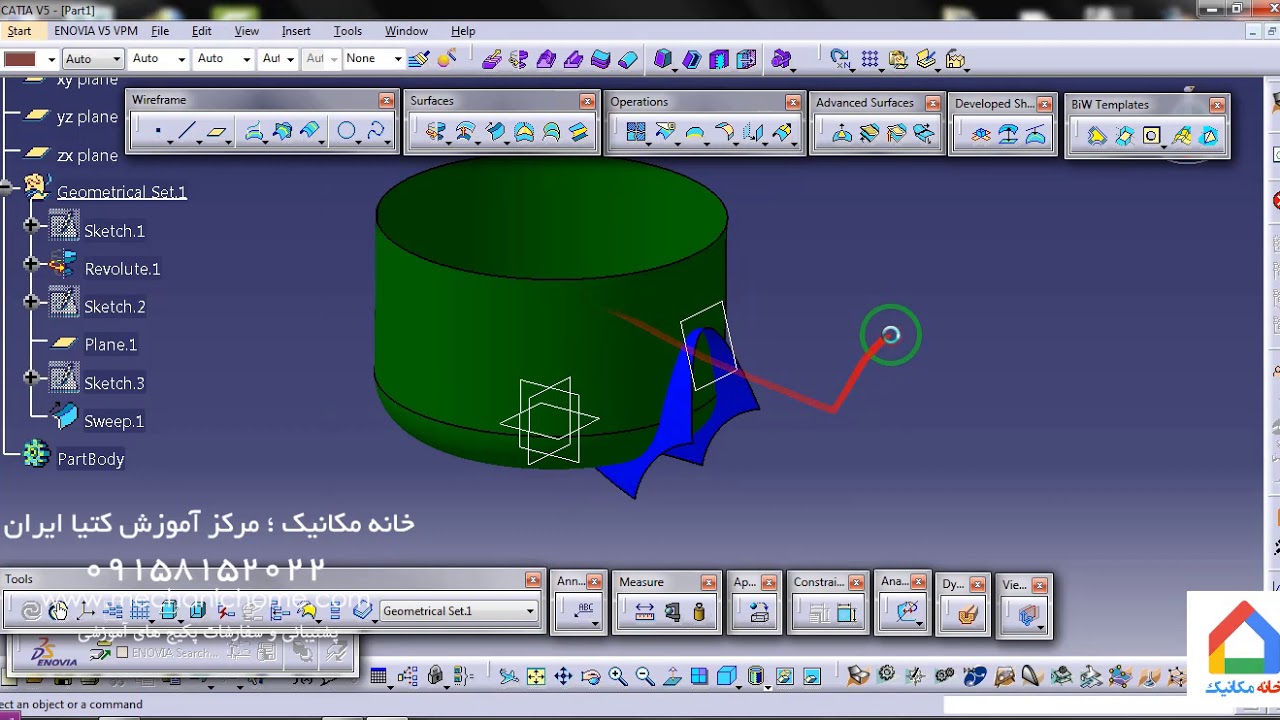The height and width of the screenshot is (720, 1280).
Task: Expand the Sketch.3 tree node
Action: point(31,377)
